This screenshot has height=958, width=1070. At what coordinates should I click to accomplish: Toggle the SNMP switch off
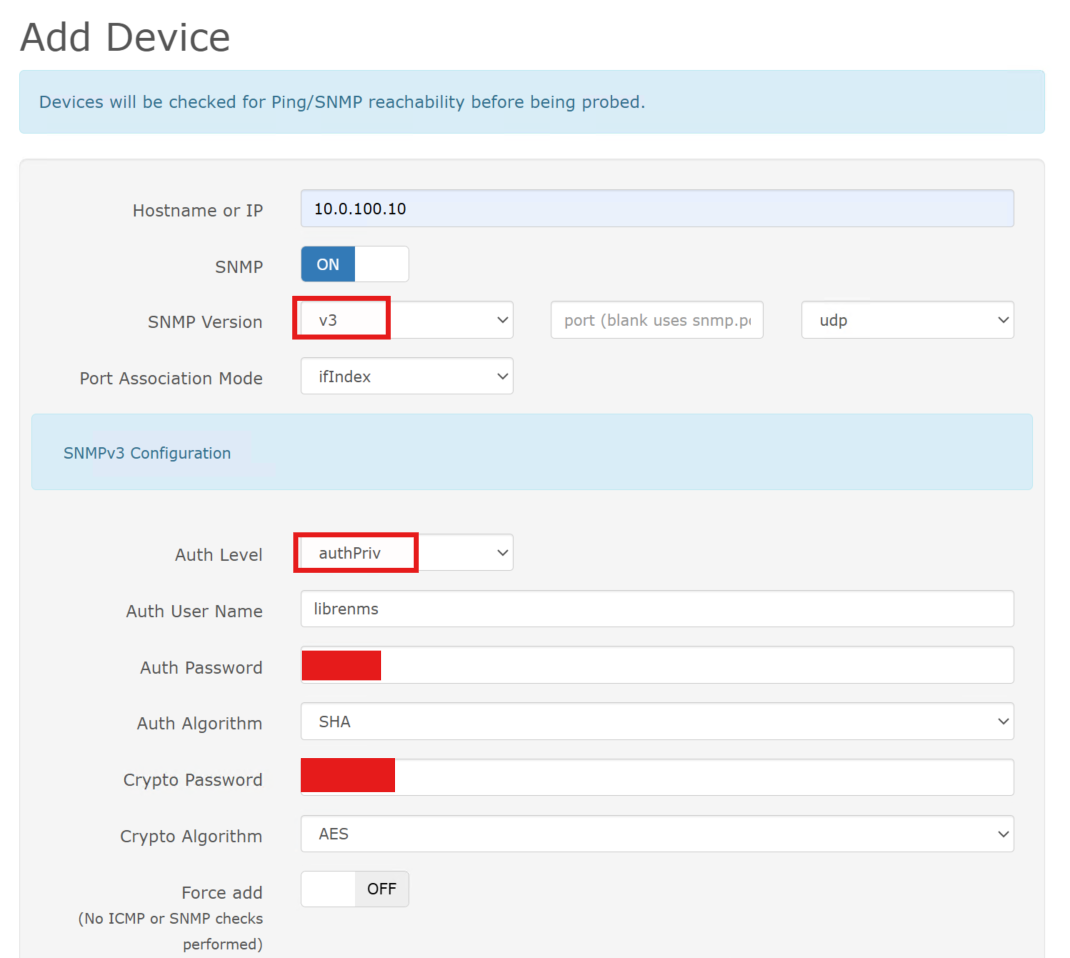pyautogui.click(x=354, y=265)
